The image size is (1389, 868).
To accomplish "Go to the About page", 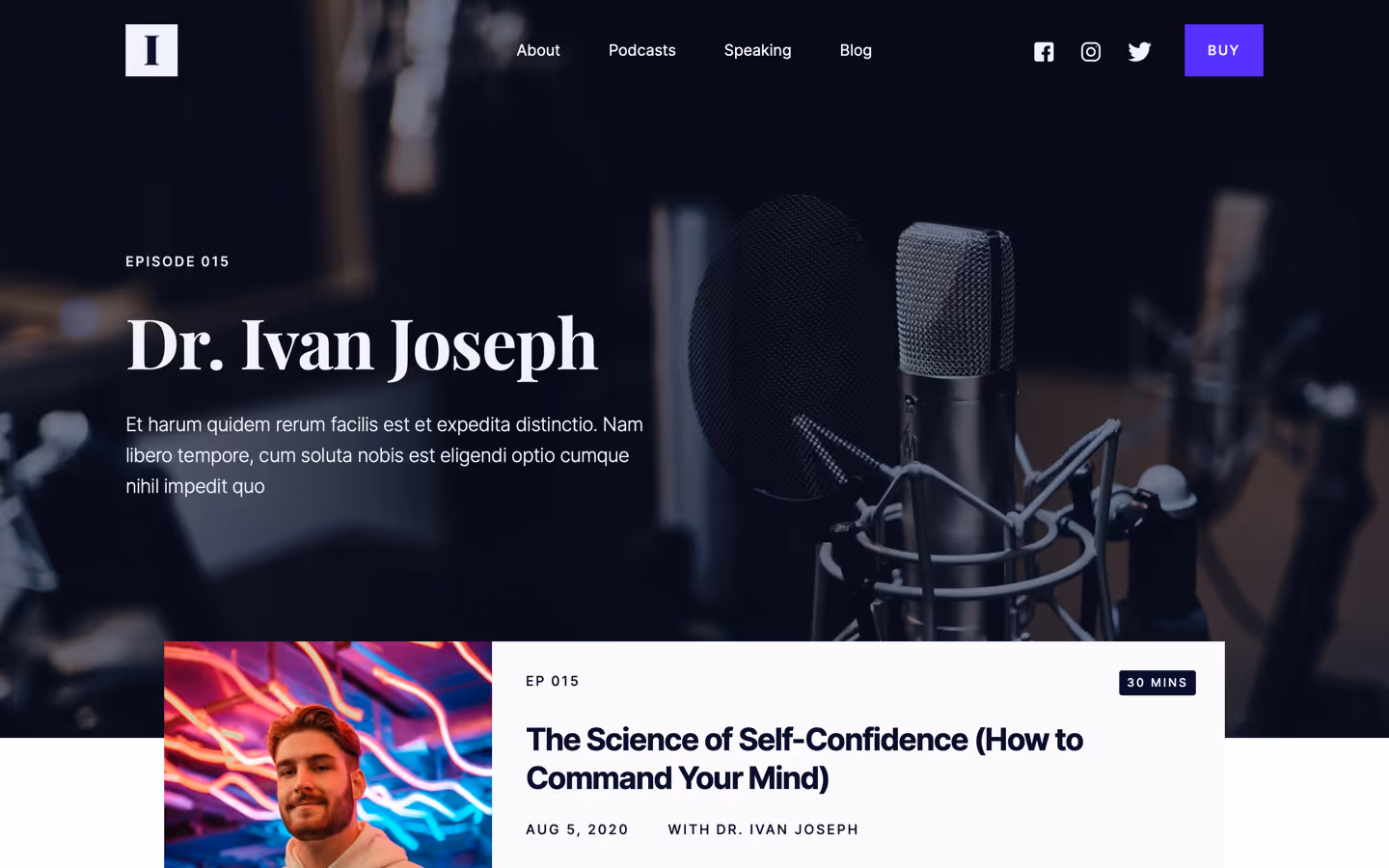I will 538,50.
